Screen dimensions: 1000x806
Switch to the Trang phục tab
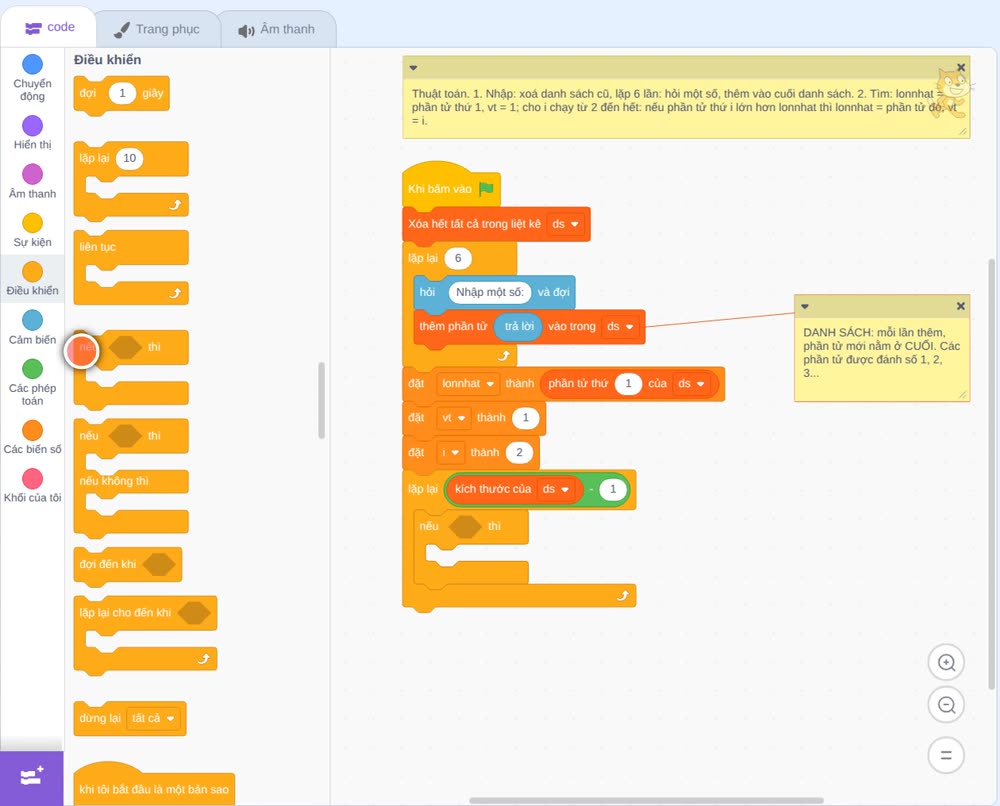(x=157, y=29)
